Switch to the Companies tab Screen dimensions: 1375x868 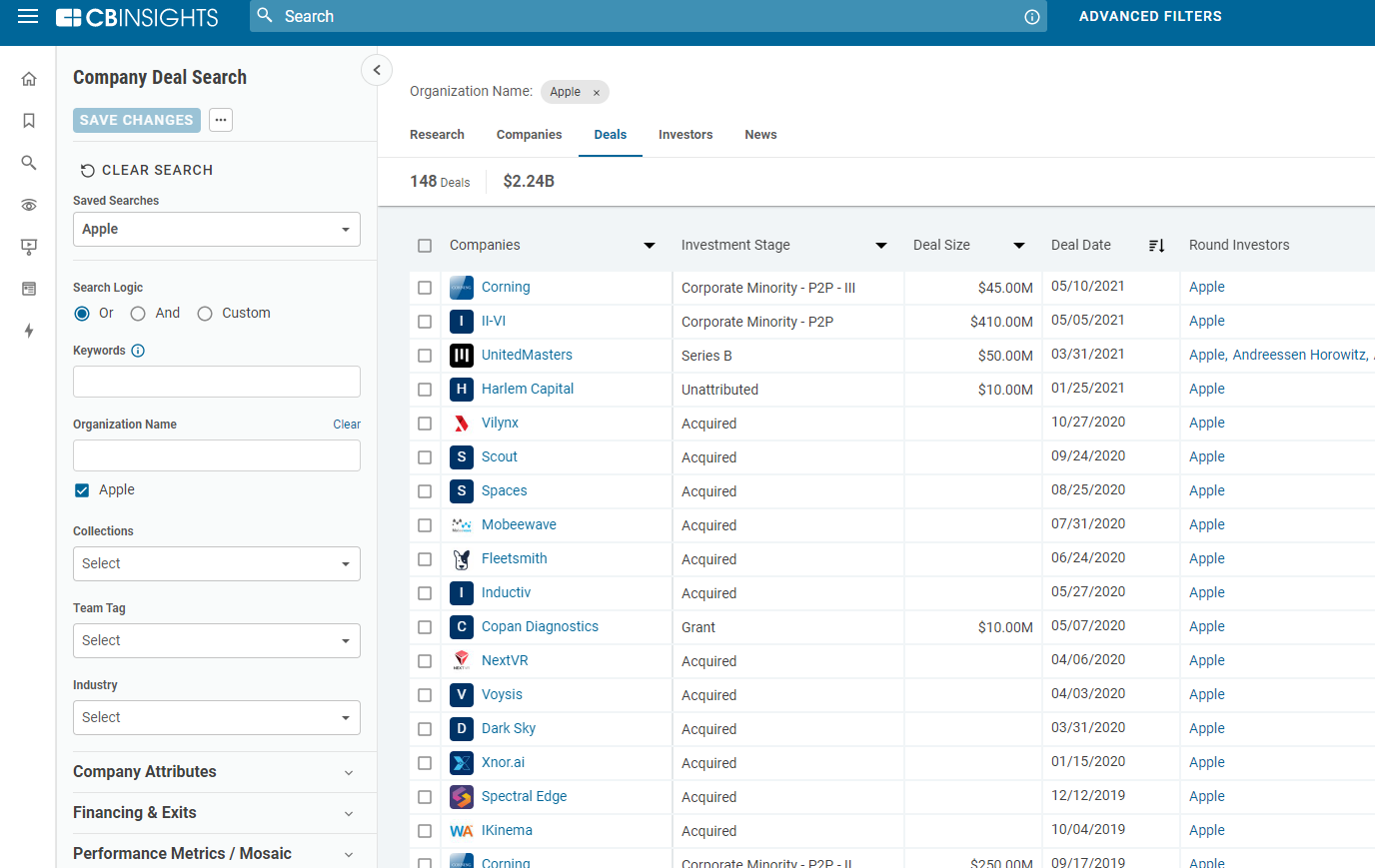tap(529, 135)
